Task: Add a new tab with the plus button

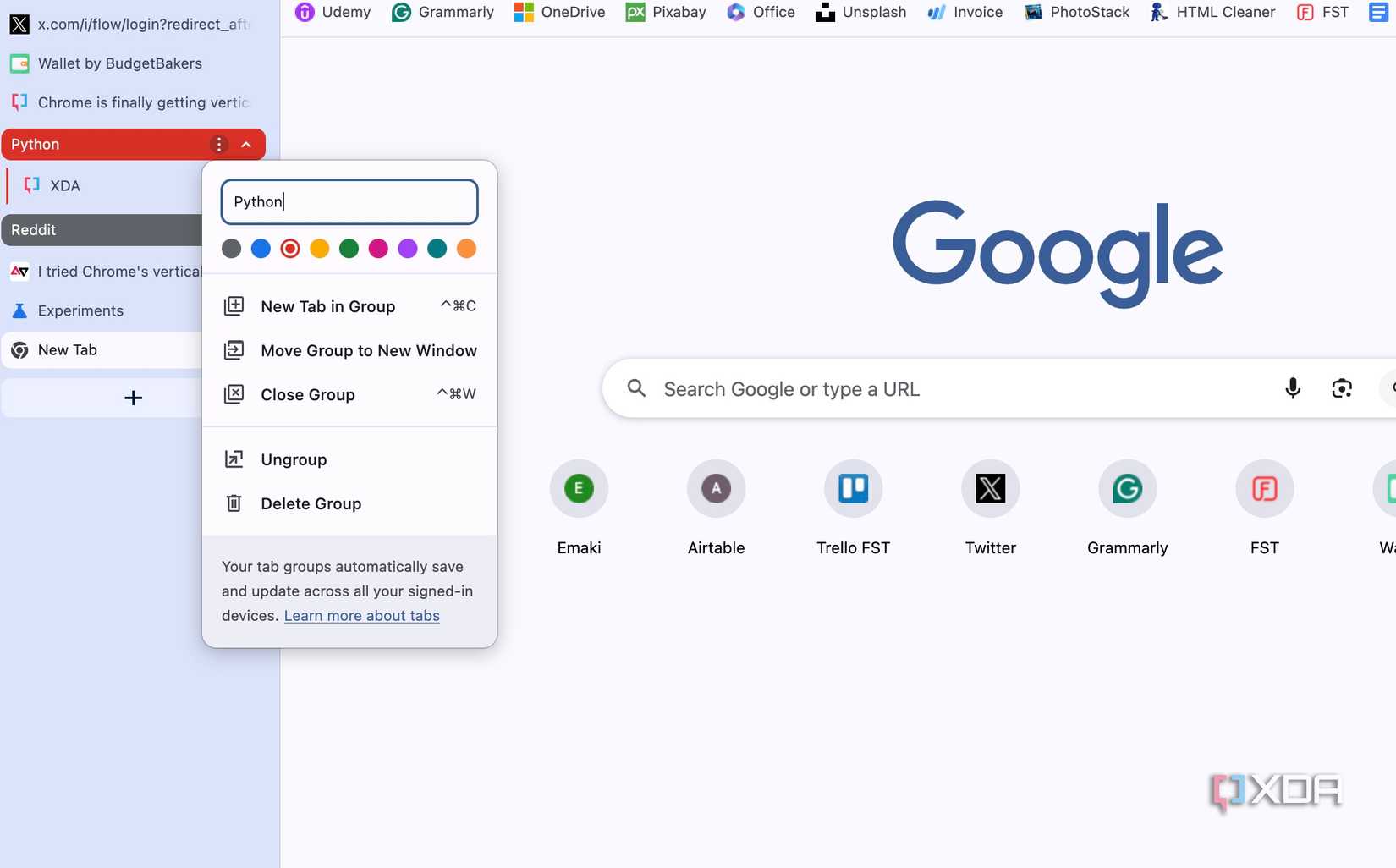Action: [133, 397]
